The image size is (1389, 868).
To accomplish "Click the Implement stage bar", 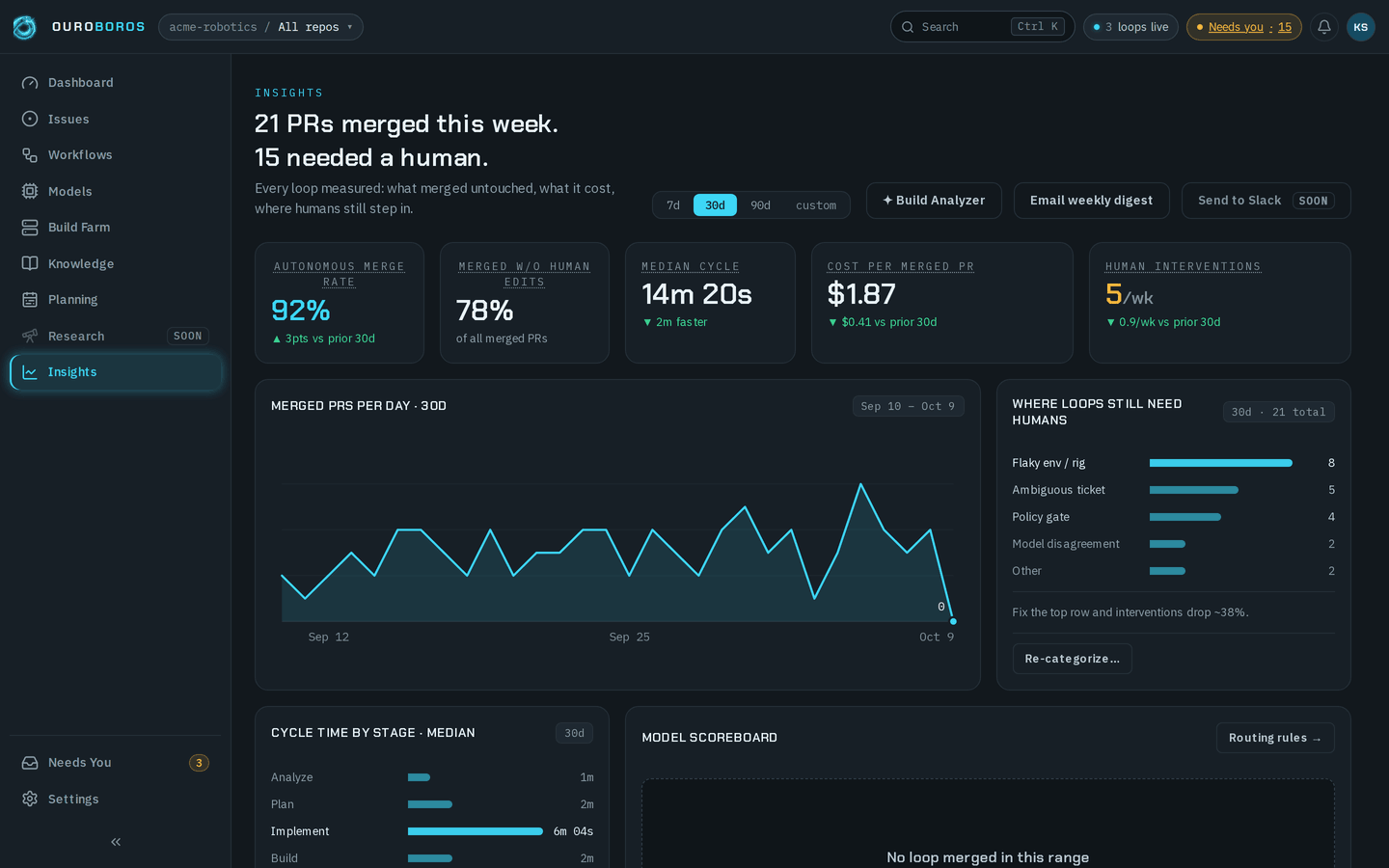I will click(476, 831).
